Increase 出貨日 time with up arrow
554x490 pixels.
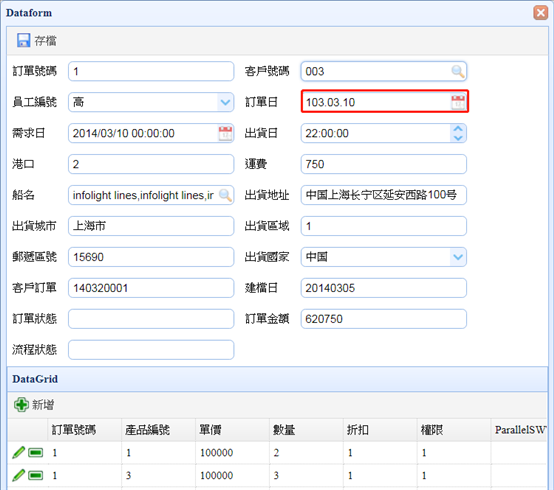click(458, 129)
